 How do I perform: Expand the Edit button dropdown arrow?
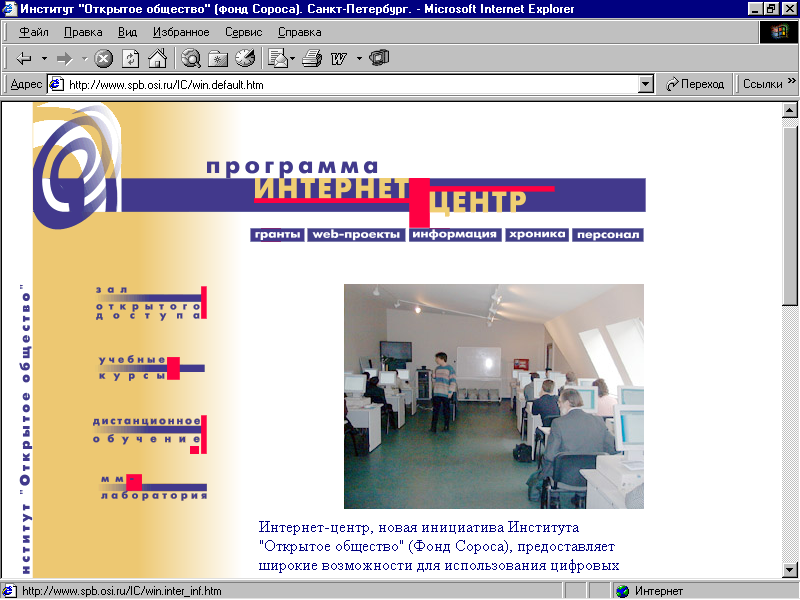coord(359,59)
